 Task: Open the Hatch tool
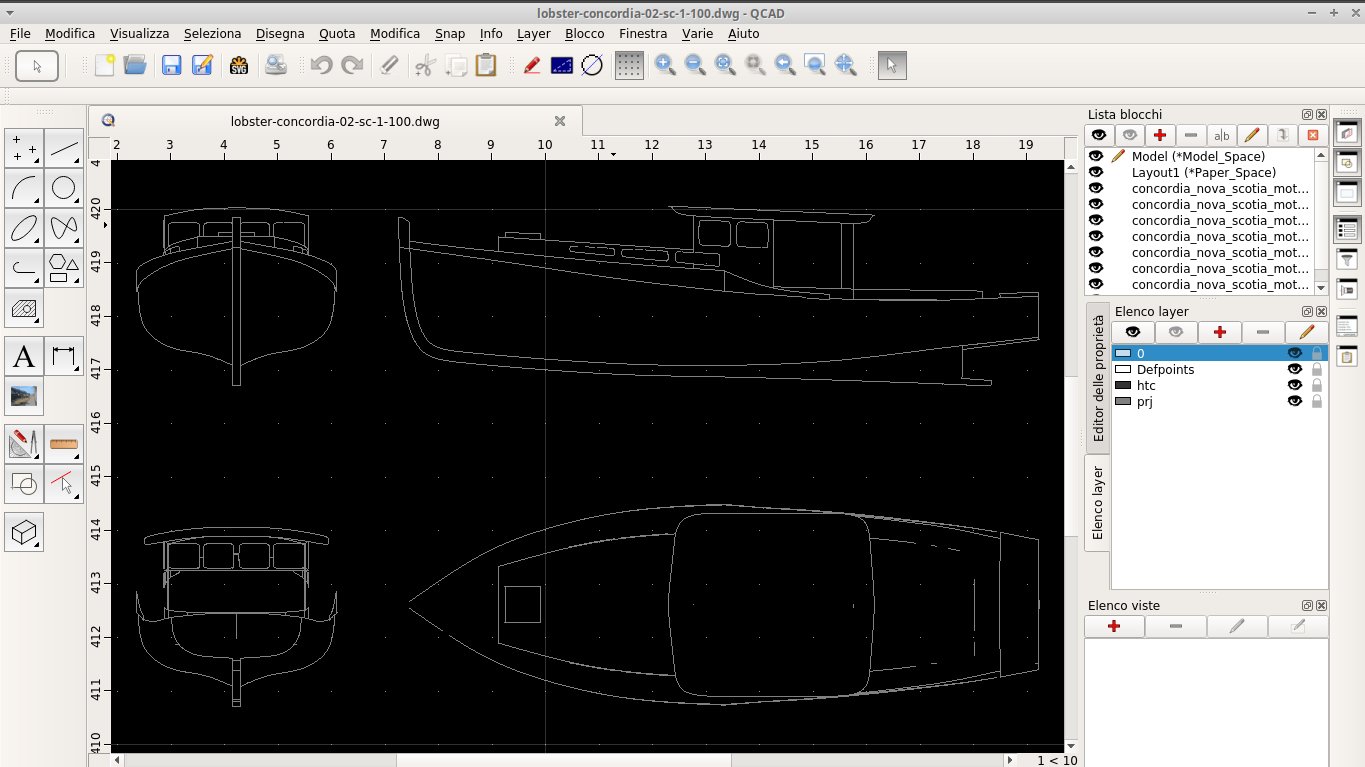(24, 308)
